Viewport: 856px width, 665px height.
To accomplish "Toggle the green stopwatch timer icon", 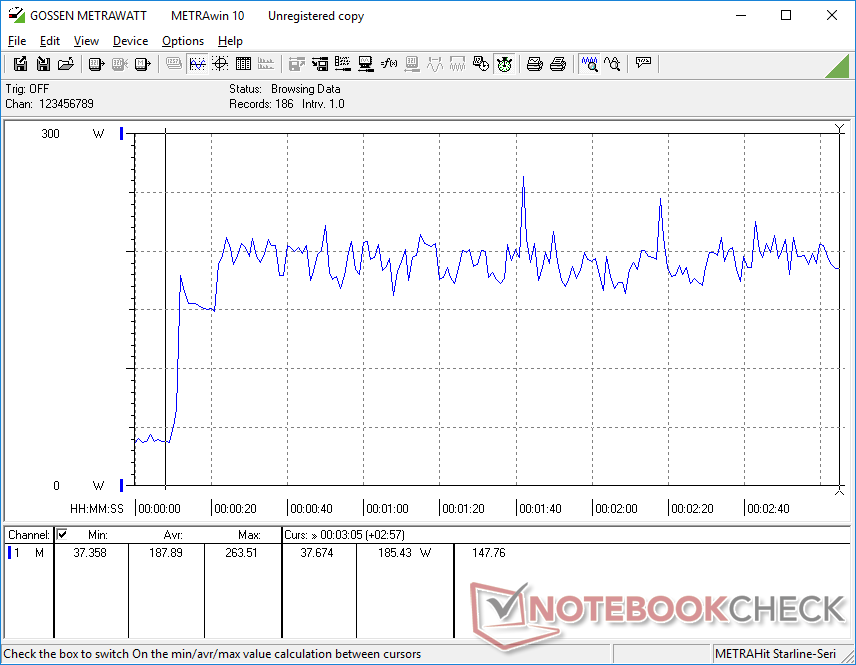I will click(x=504, y=64).
